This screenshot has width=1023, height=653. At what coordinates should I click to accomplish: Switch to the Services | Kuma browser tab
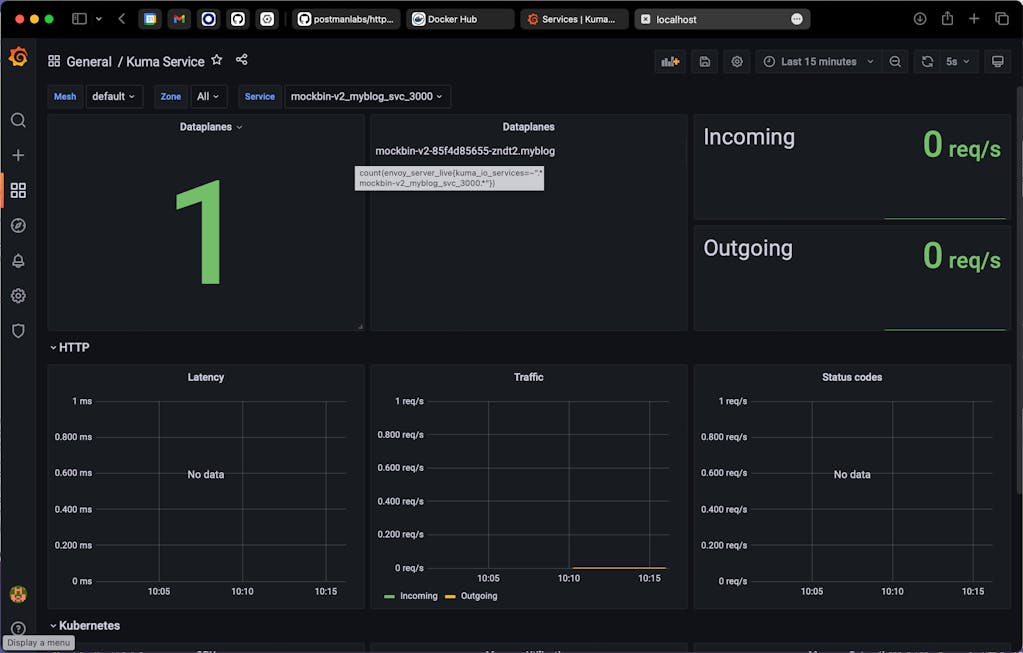pyautogui.click(x=574, y=19)
